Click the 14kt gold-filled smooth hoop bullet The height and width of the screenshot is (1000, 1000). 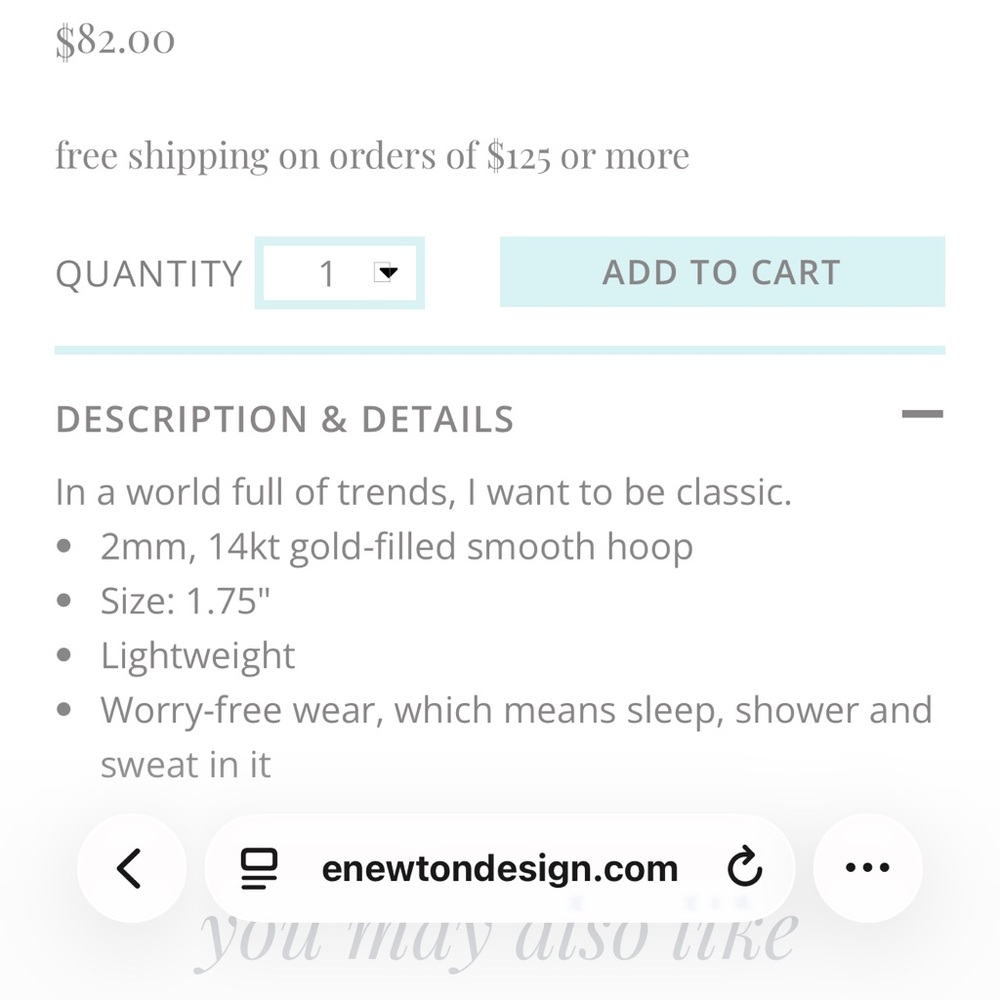tap(396, 547)
